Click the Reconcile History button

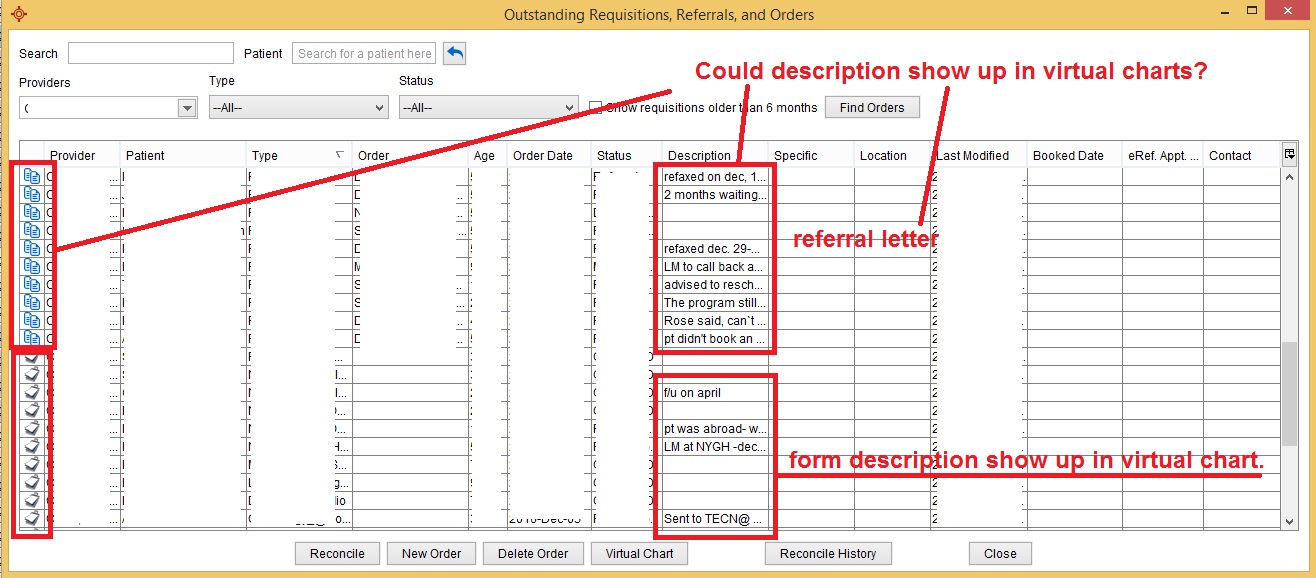pos(828,553)
